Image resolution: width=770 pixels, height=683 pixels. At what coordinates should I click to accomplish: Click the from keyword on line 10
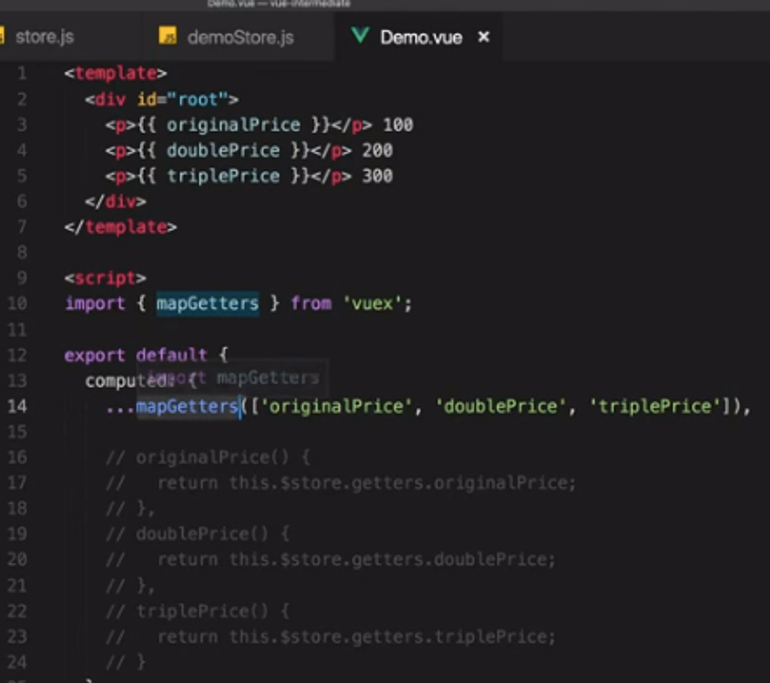(311, 303)
